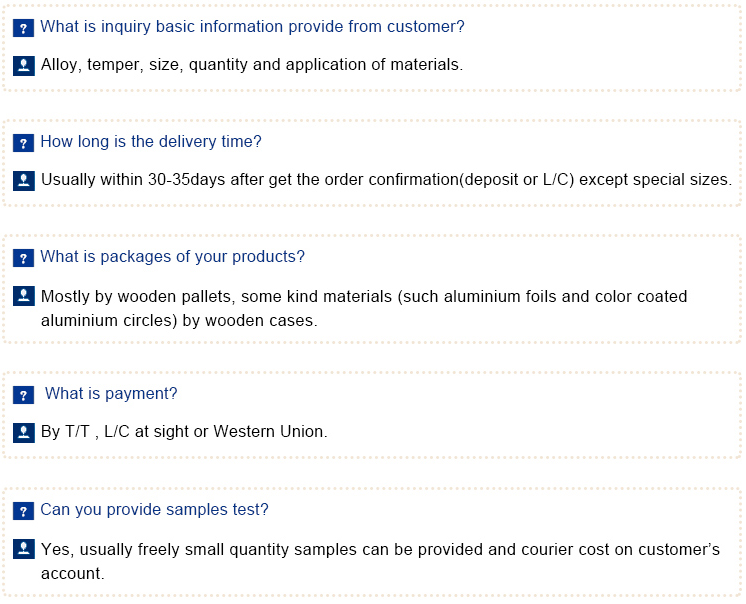This screenshot has height=604, width=746.
Task: Select 'How long is the delivery time?' question
Action: pos(151,142)
